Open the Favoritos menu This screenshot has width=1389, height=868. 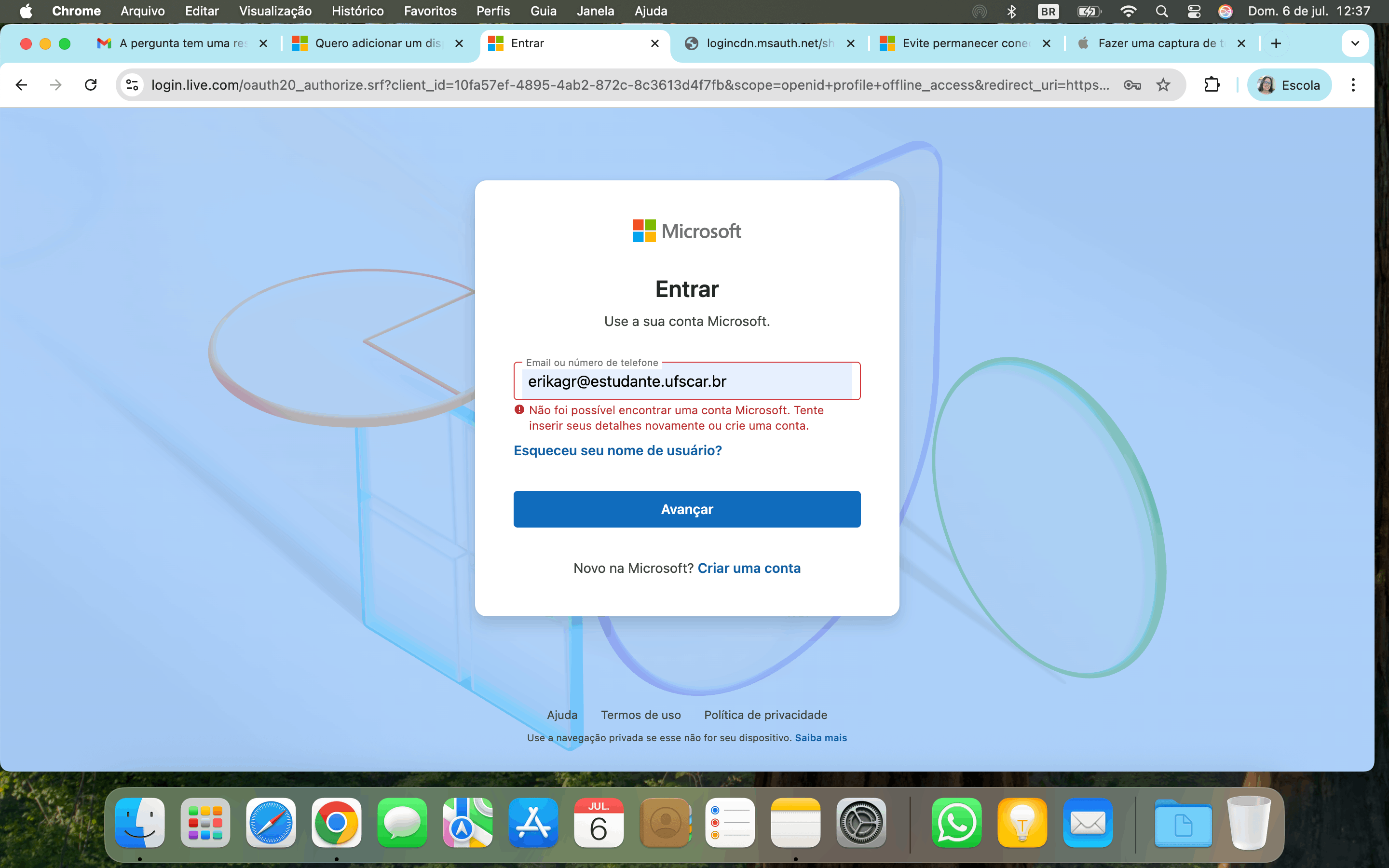coord(430,12)
